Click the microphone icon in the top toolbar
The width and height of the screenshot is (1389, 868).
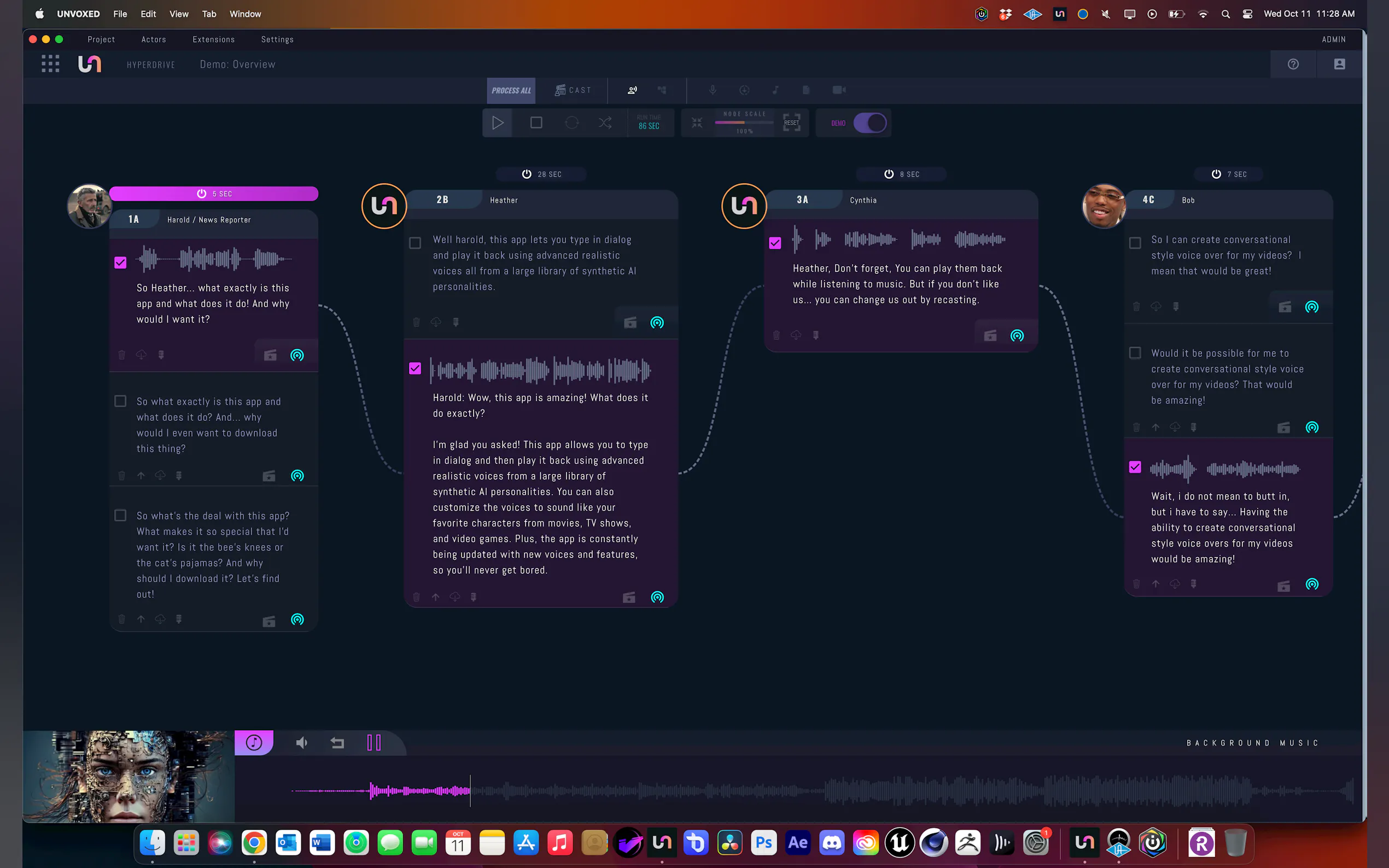pyautogui.click(x=712, y=90)
